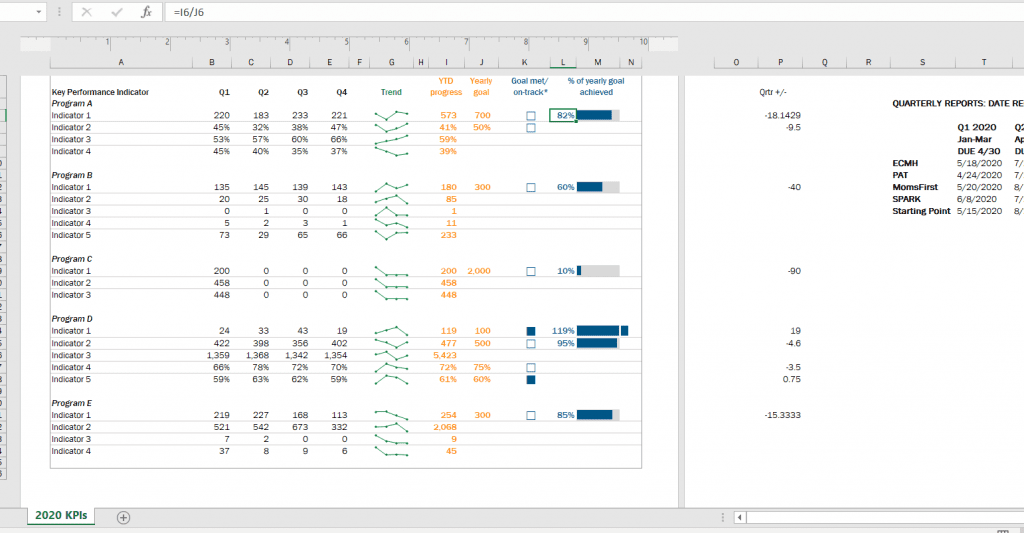Click the Q4 column heading
The image size is (1024, 533).
point(342,92)
